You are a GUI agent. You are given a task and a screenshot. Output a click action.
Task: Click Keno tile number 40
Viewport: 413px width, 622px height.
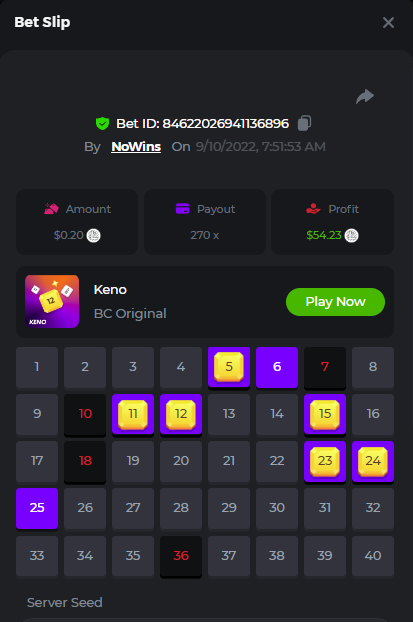coord(373,556)
